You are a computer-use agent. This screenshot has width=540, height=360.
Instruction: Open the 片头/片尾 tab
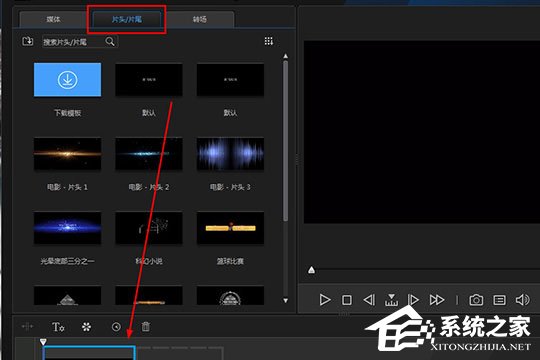tap(127, 19)
